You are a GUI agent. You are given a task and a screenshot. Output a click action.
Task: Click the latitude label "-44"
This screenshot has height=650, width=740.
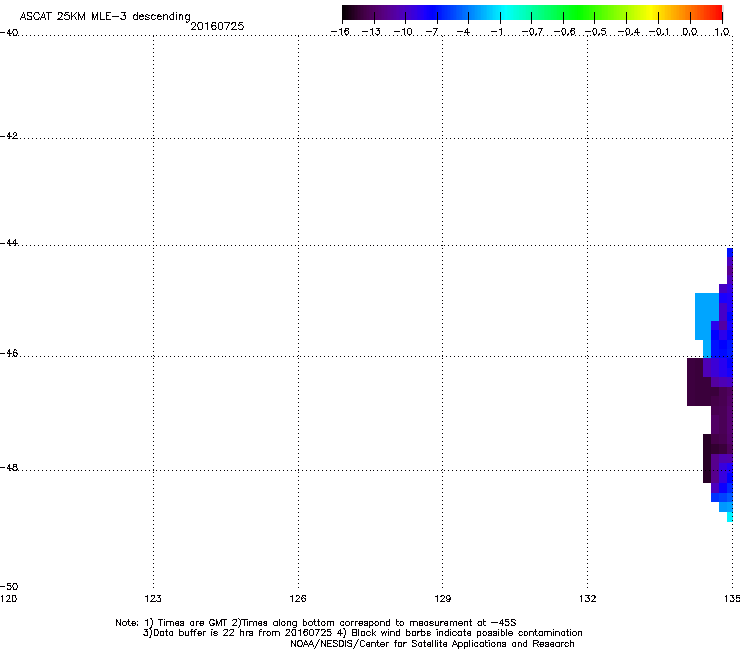(9, 243)
